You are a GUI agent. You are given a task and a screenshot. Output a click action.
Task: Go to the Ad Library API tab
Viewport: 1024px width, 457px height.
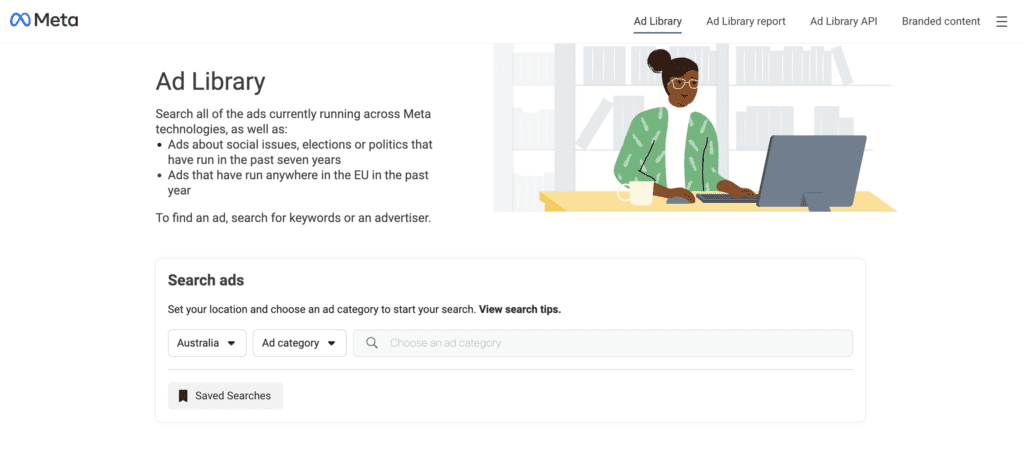click(x=844, y=22)
